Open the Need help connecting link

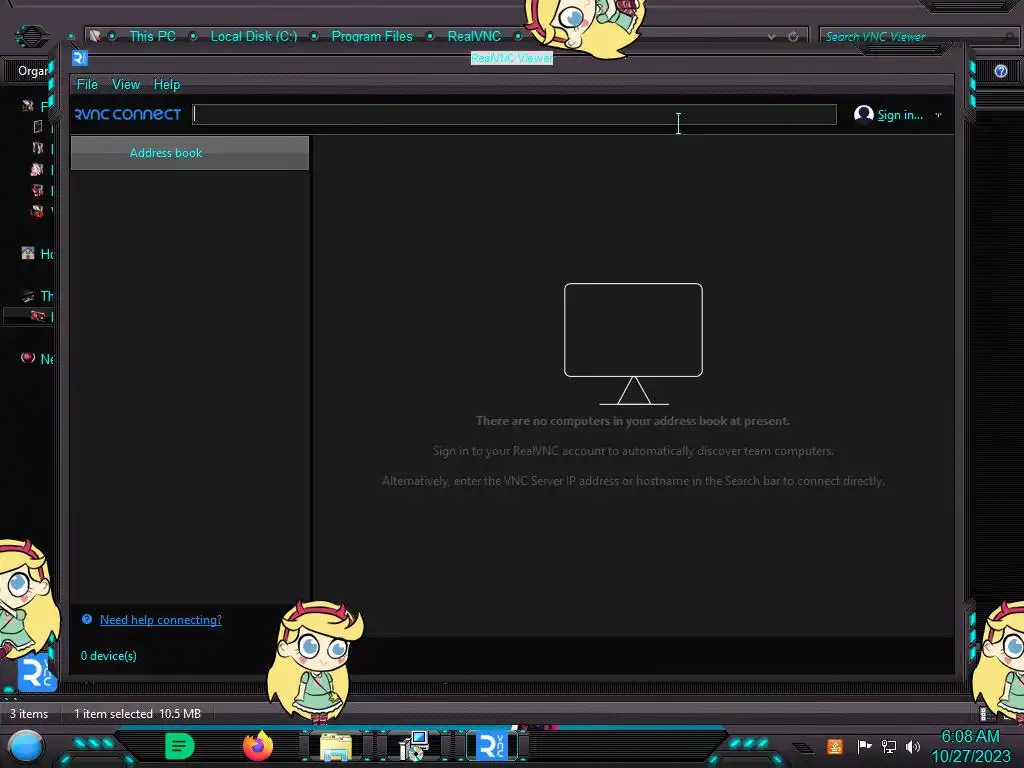(x=161, y=620)
